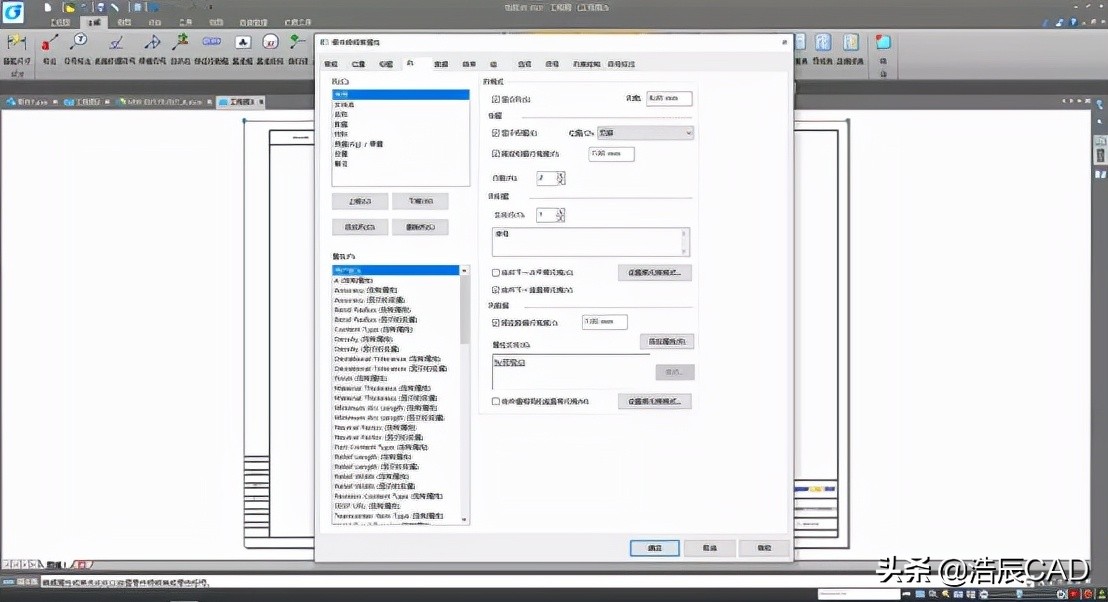The height and width of the screenshot is (602, 1108).
Task: Click the upper numeric spinner arrows in dialog
Action: click(x=561, y=178)
